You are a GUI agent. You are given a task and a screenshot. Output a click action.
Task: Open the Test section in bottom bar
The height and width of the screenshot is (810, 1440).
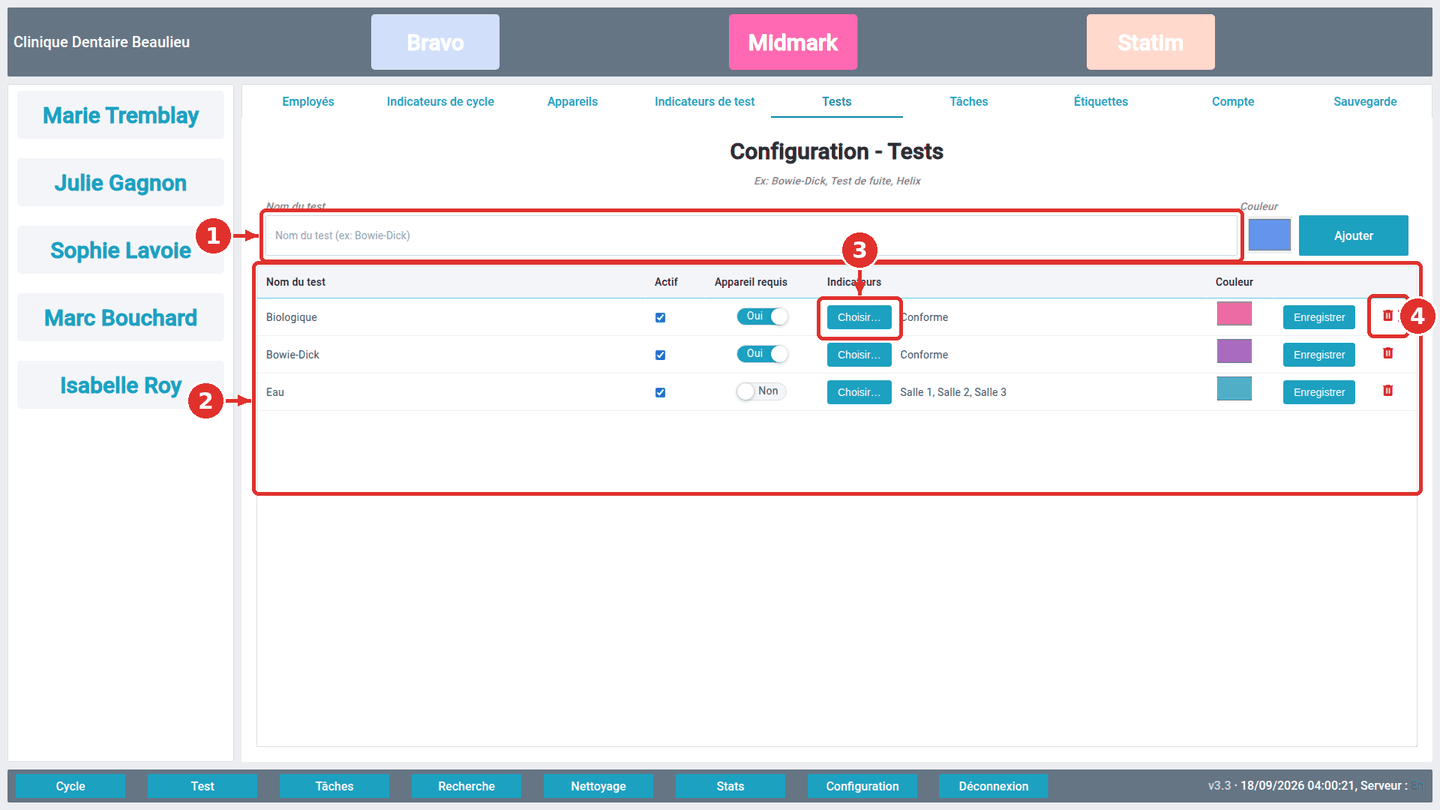[x=202, y=786]
